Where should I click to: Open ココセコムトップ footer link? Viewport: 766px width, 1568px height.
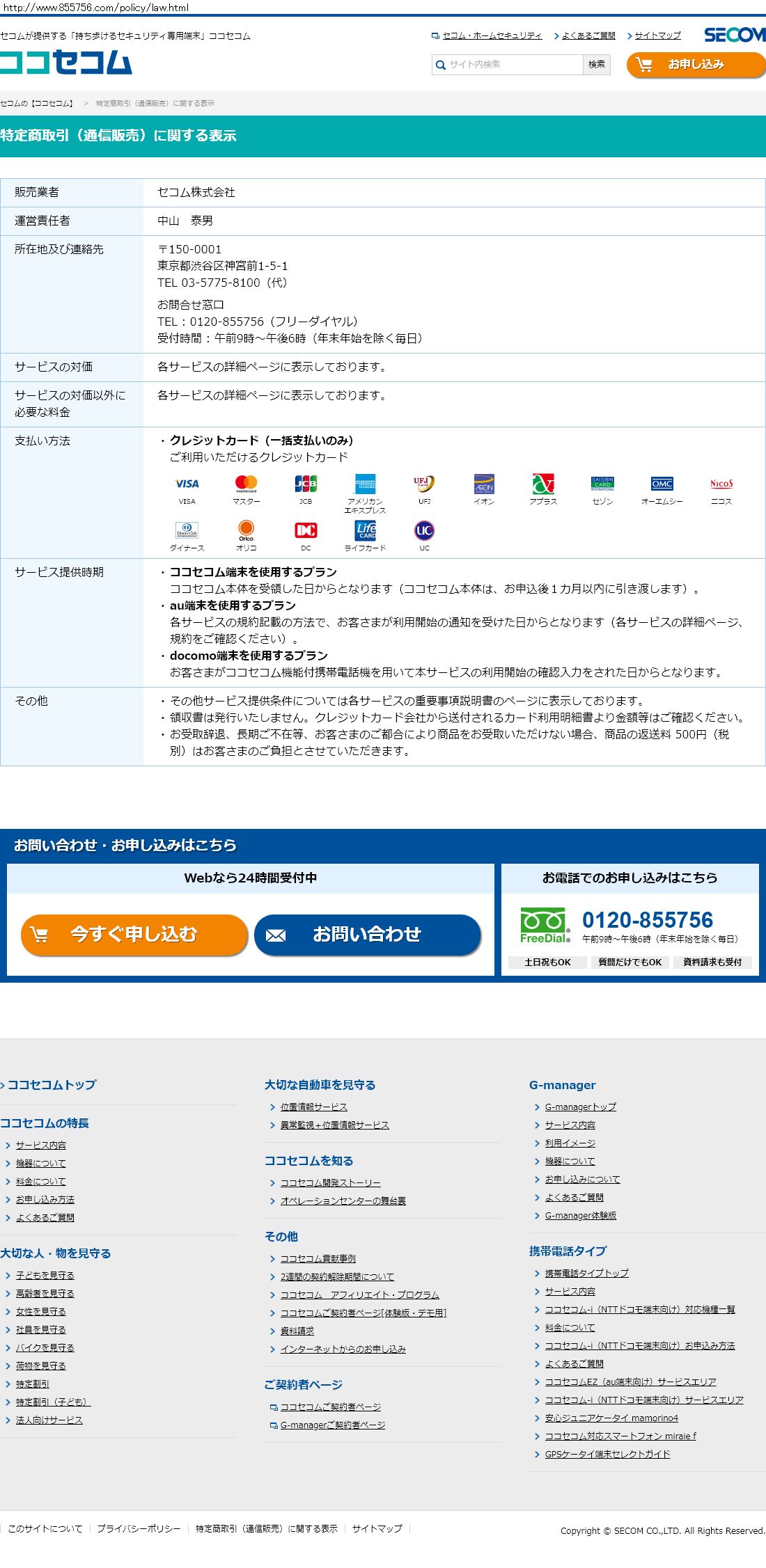point(52,1085)
